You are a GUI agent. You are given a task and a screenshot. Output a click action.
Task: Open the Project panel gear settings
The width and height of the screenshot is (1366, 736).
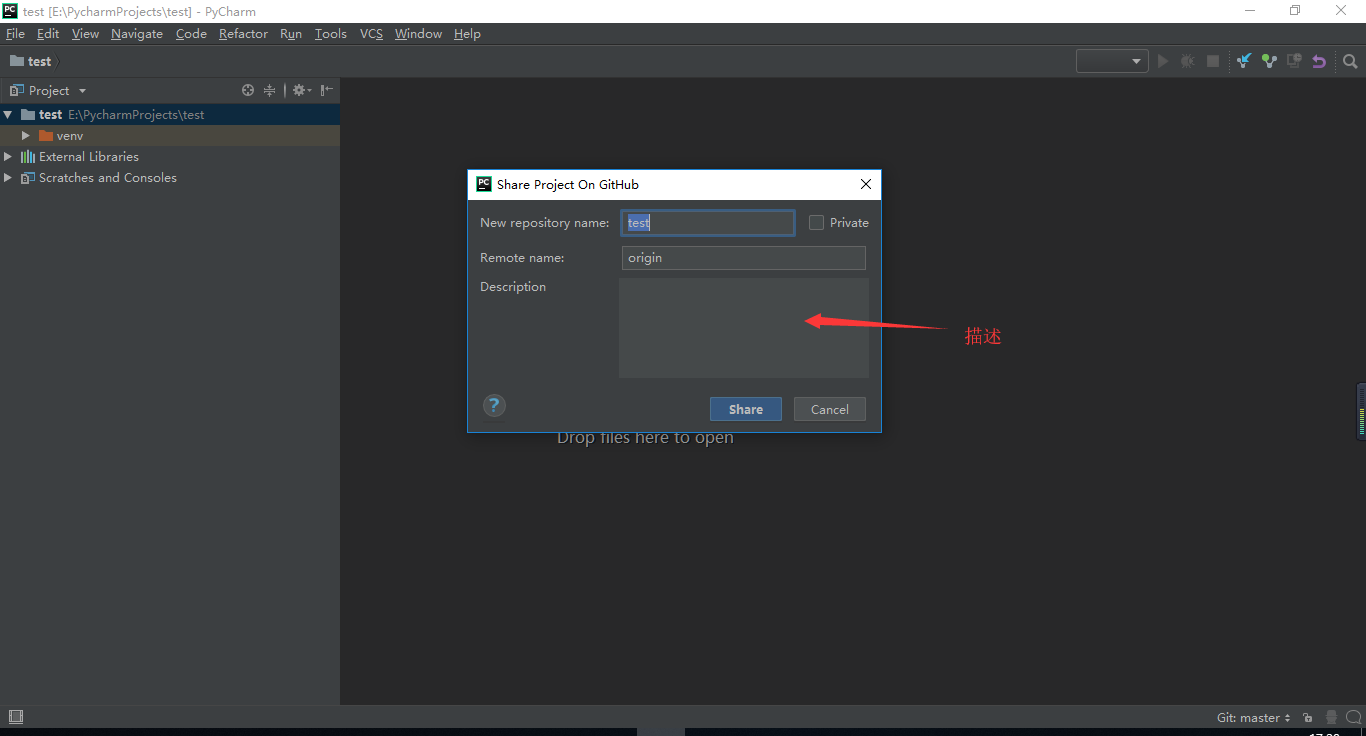[301, 90]
